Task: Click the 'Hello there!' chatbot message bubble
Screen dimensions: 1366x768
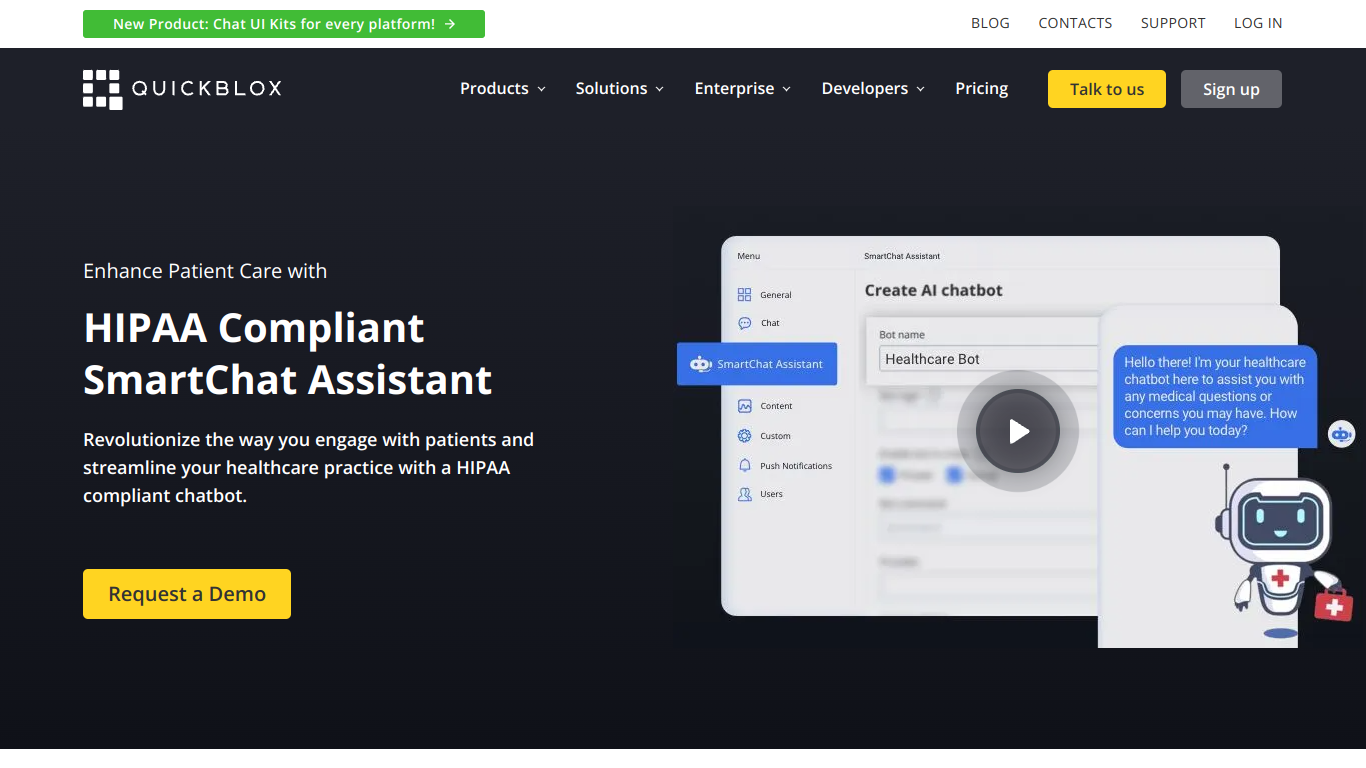Action: (1215, 396)
